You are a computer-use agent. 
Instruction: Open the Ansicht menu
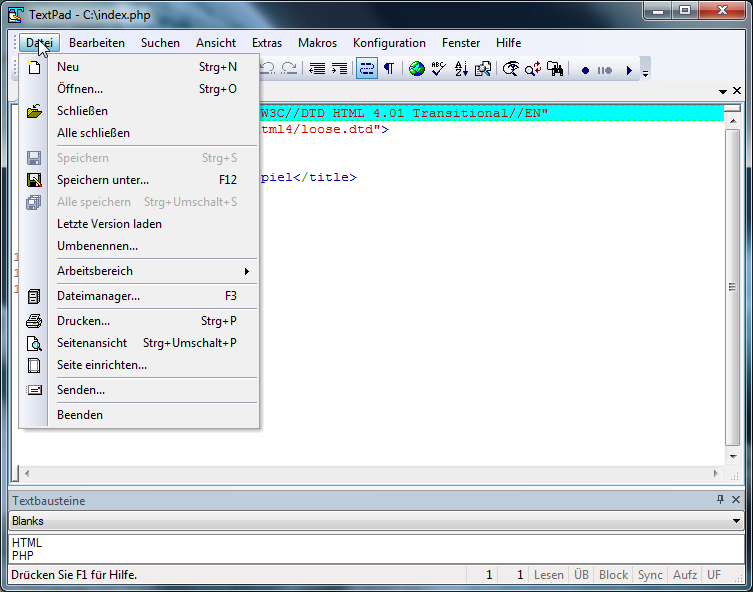(x=216, y=43)
